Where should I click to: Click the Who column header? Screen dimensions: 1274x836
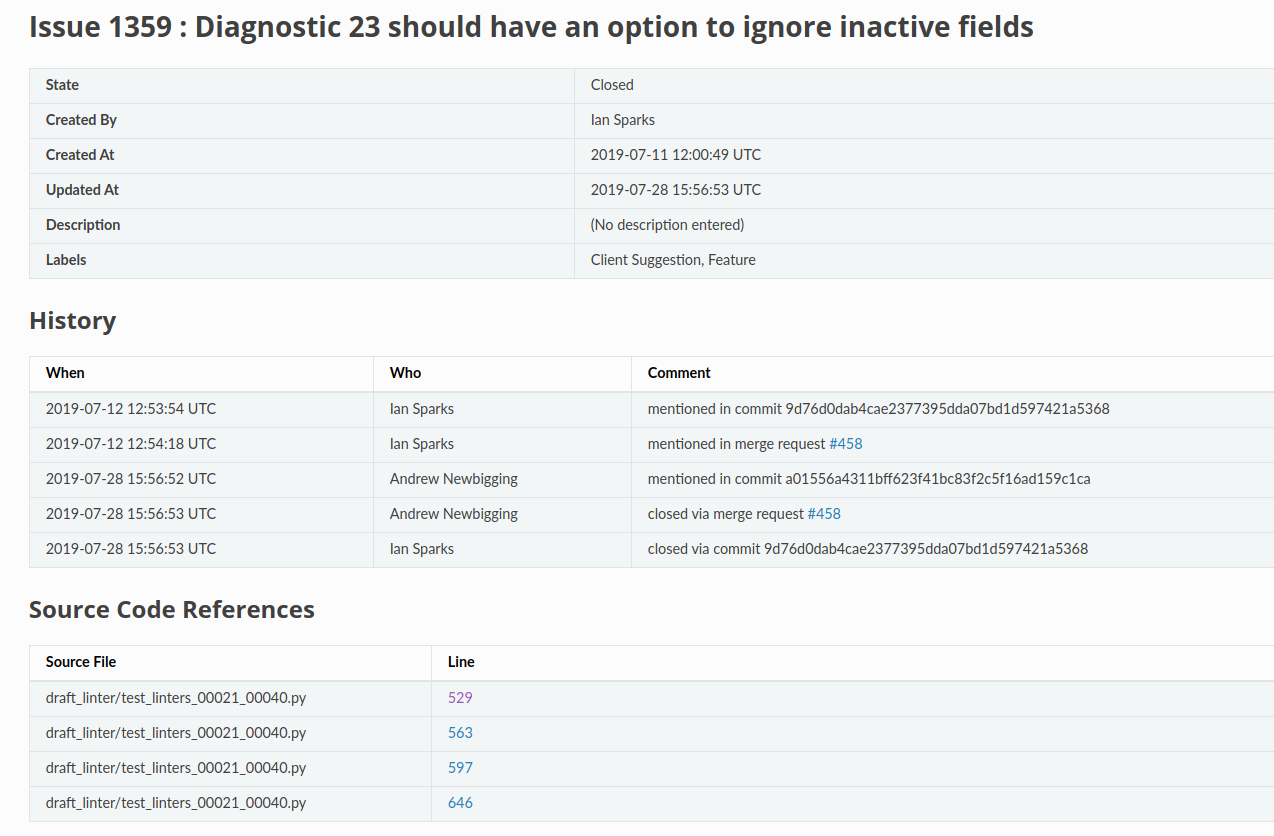[x=405, y=373]
